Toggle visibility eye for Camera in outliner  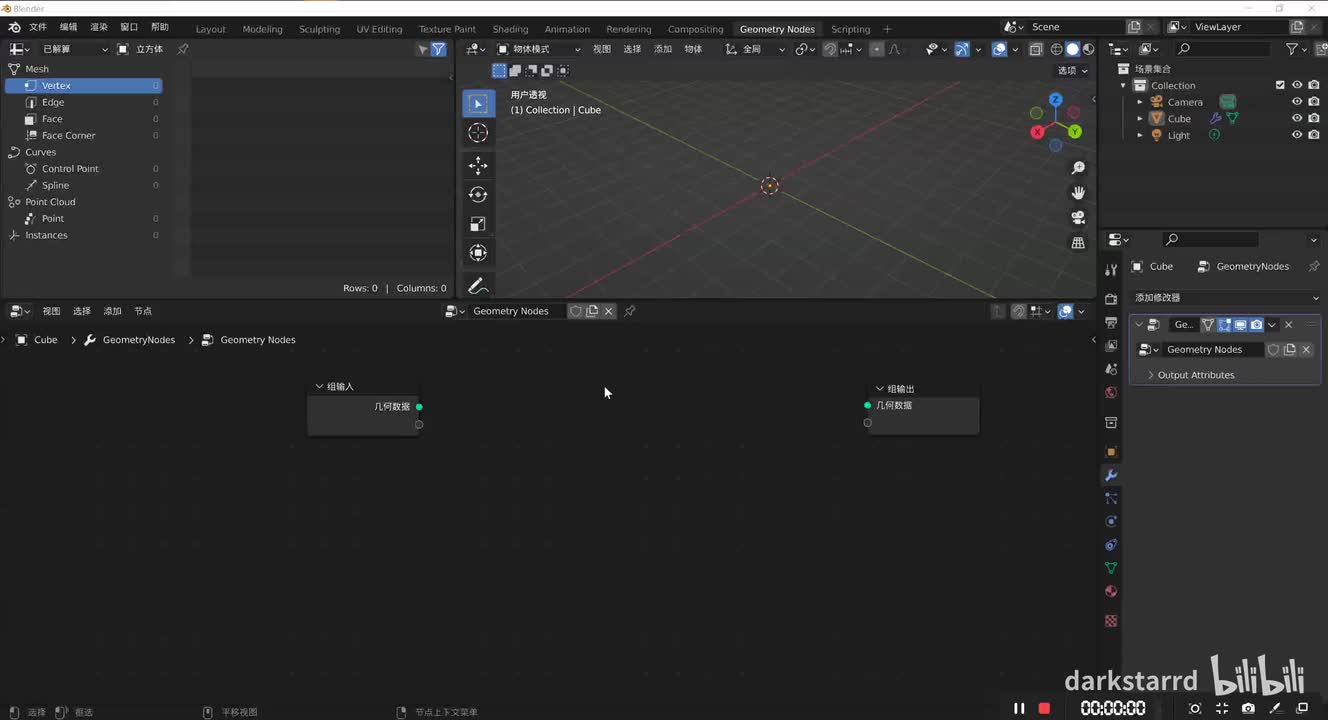pyautogui.click(x=1297, y=102)
